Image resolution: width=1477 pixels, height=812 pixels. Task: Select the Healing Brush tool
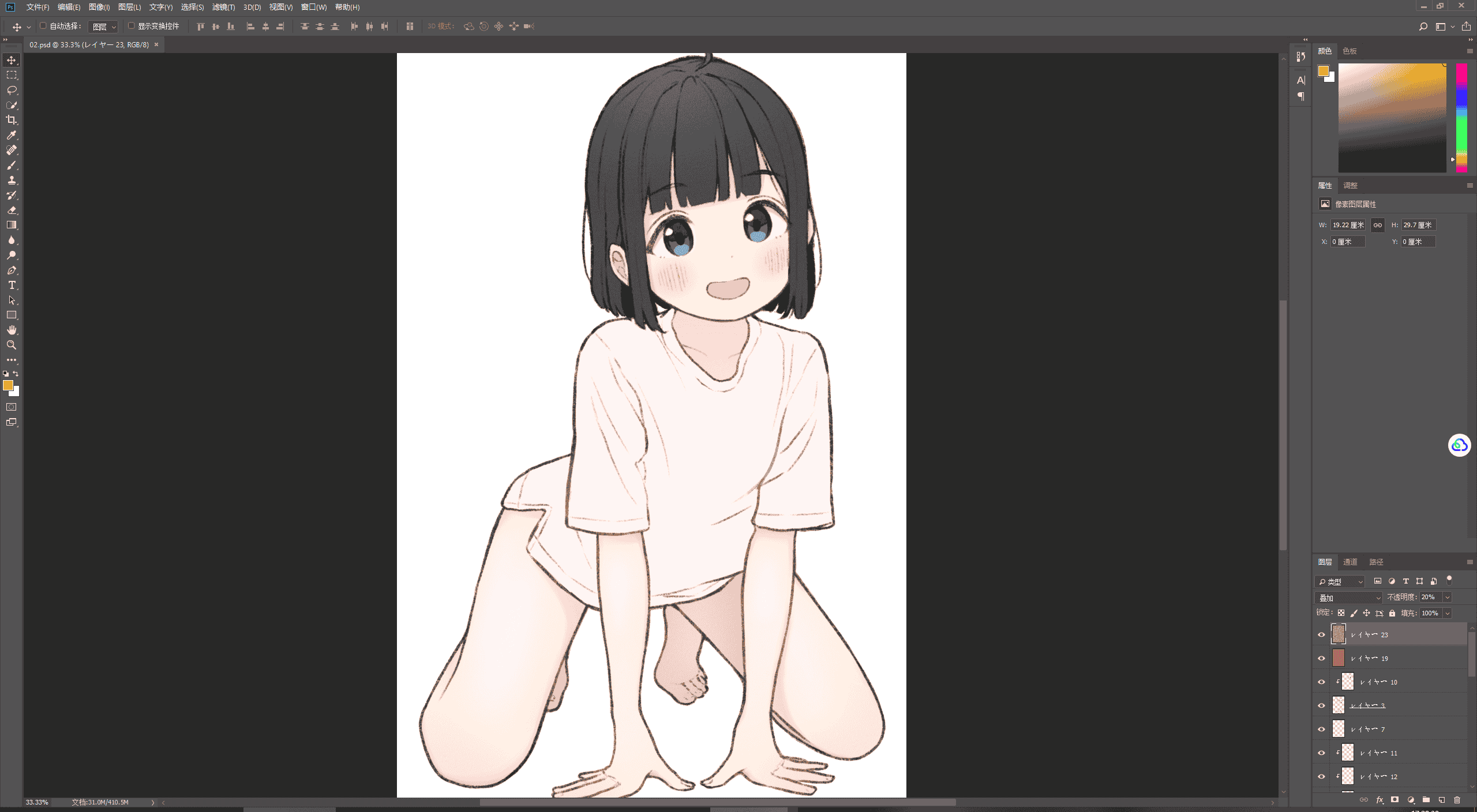tap(12, 150)
